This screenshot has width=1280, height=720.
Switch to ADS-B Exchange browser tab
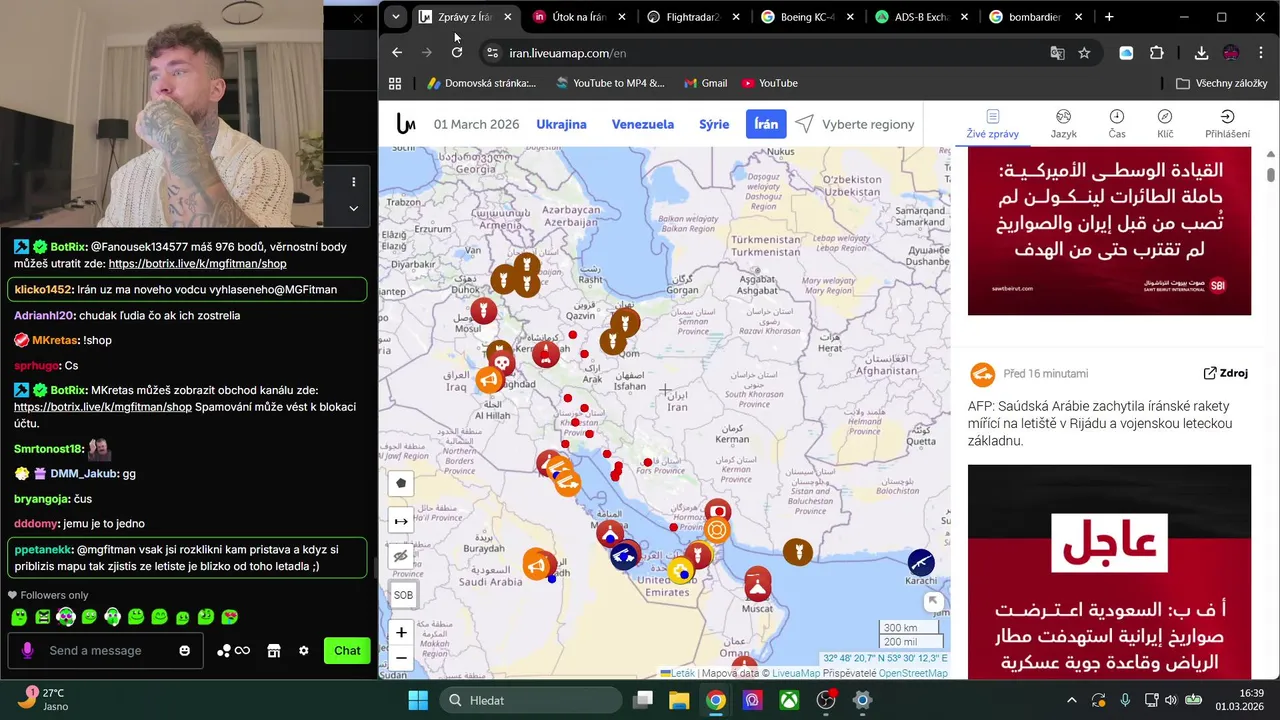tap(922, 17)
